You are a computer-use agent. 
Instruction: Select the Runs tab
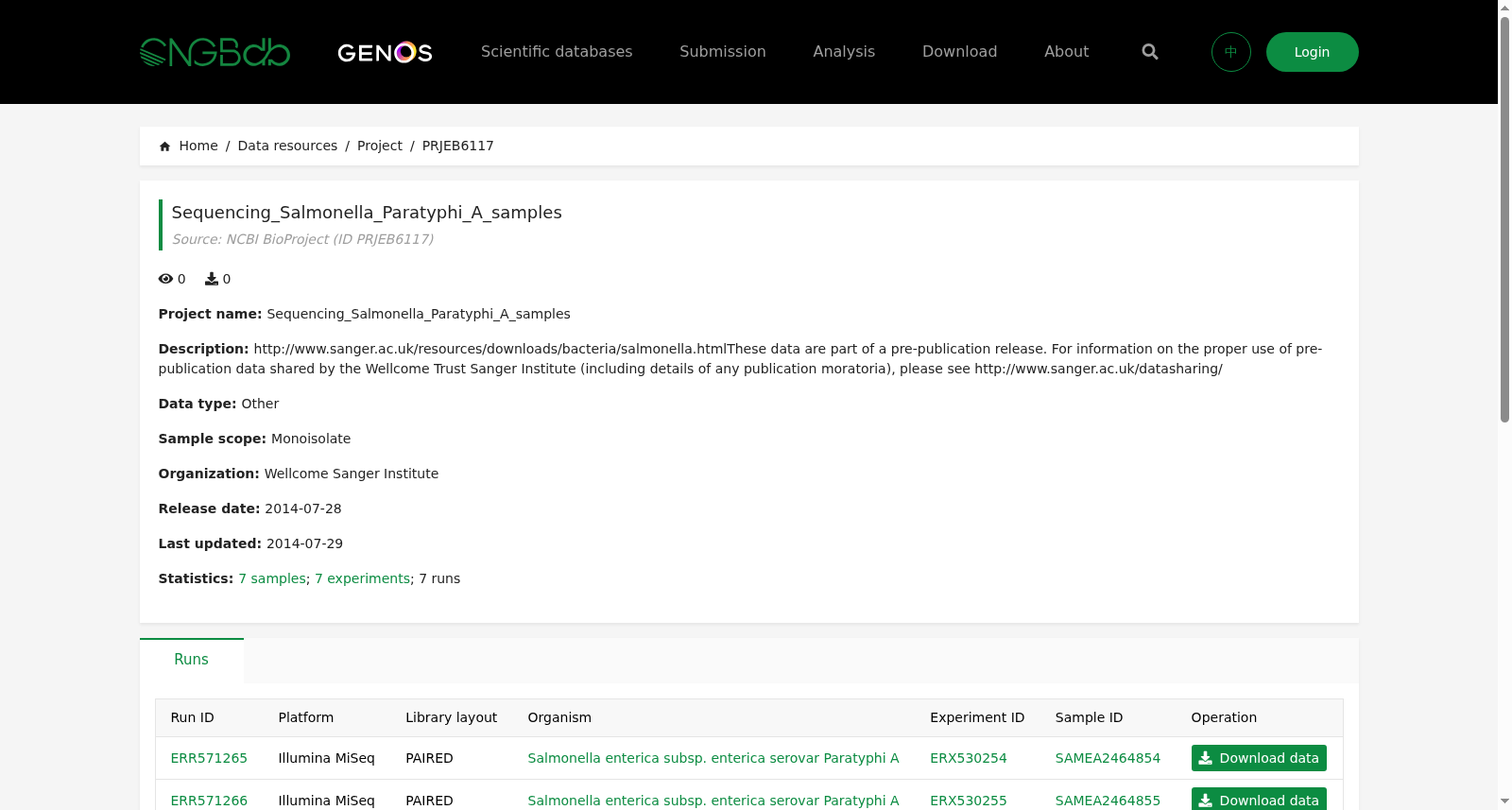pos(192,660)
